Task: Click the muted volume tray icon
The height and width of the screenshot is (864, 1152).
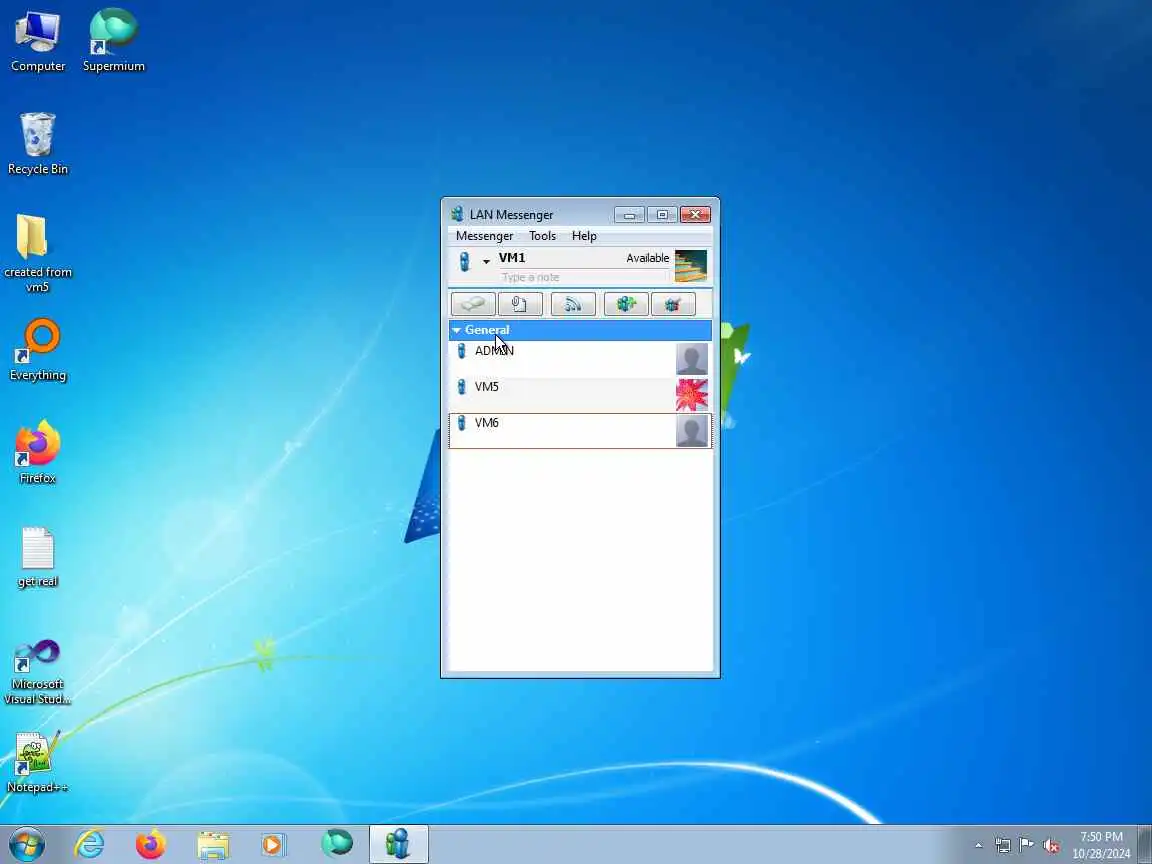Action: click(1051, 846)
